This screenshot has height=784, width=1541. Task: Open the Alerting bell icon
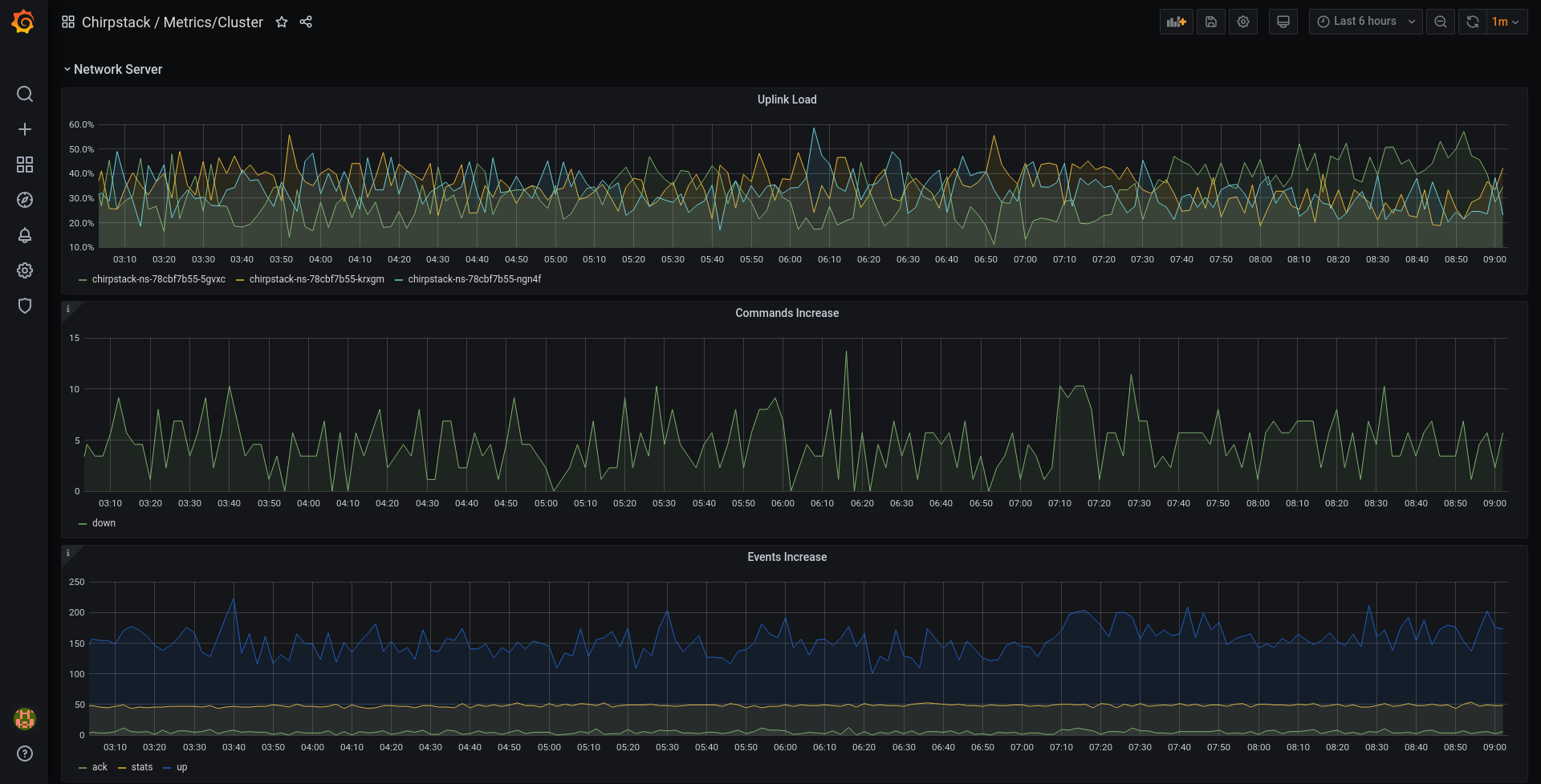[x=25, y=235]
